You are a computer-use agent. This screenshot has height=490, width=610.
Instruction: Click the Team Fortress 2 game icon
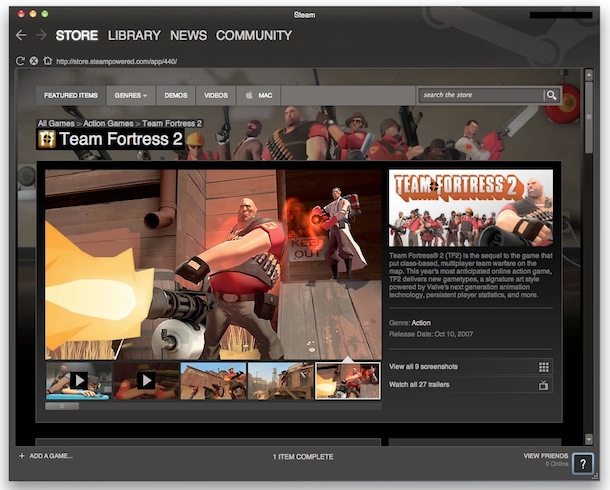47,139
